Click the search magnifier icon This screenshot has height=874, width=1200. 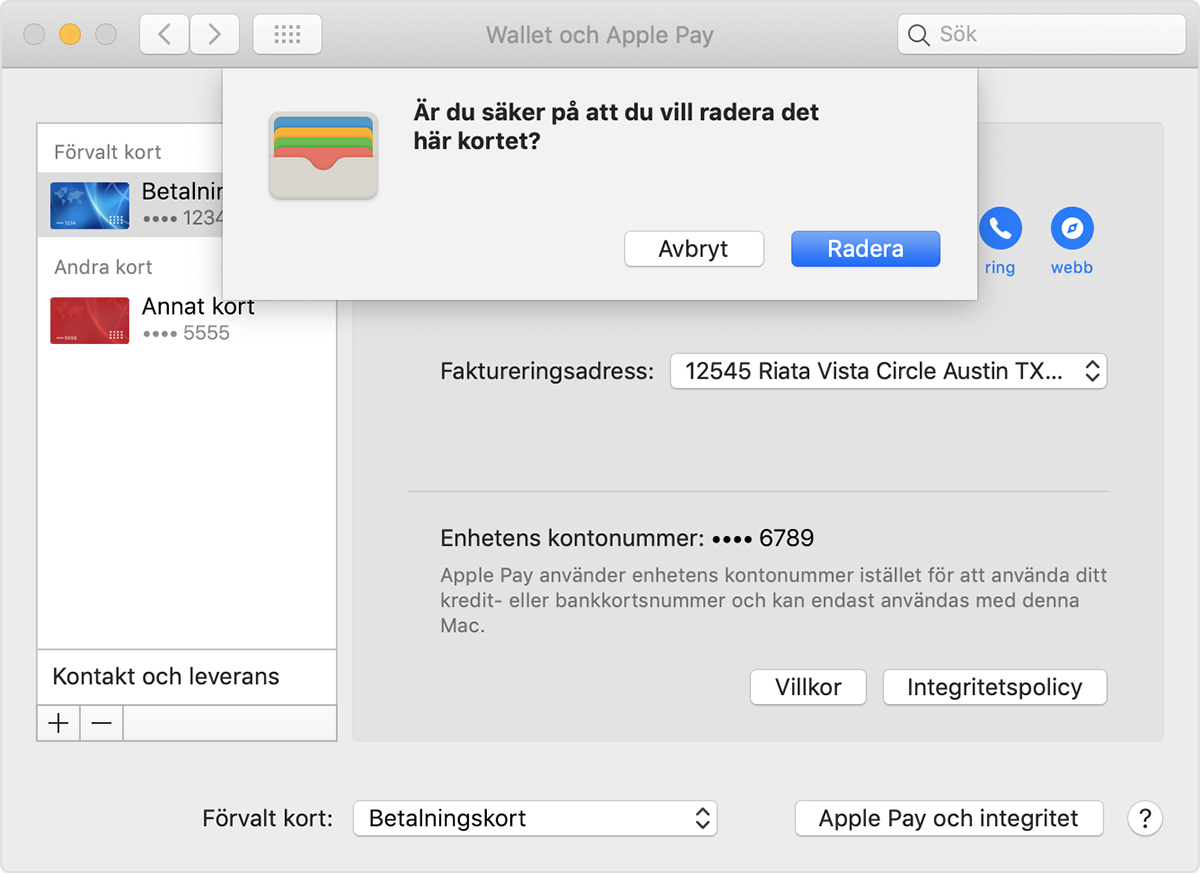[x=918, y=35]
